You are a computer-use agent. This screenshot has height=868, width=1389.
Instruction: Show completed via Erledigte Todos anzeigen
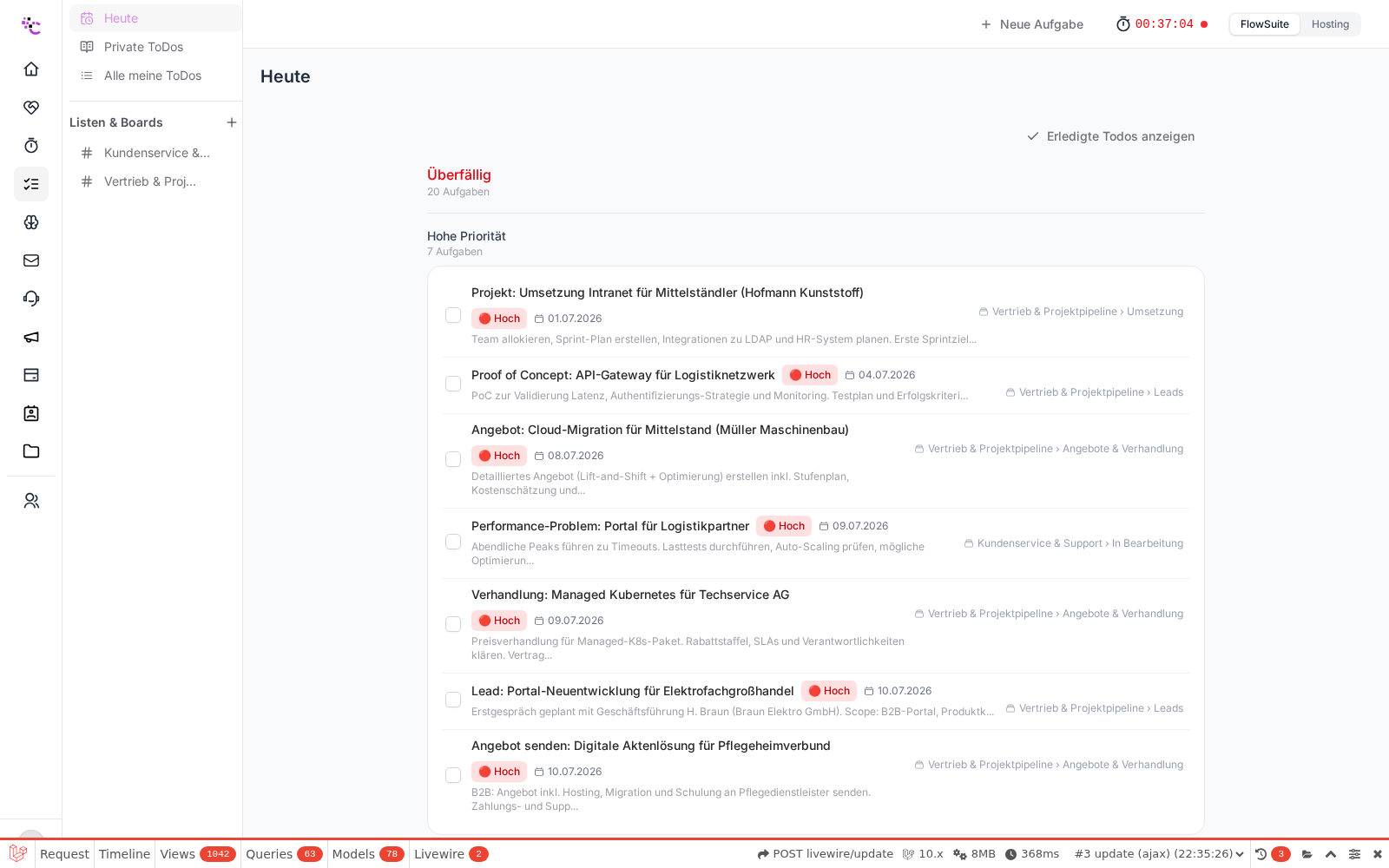(1110, 136)
